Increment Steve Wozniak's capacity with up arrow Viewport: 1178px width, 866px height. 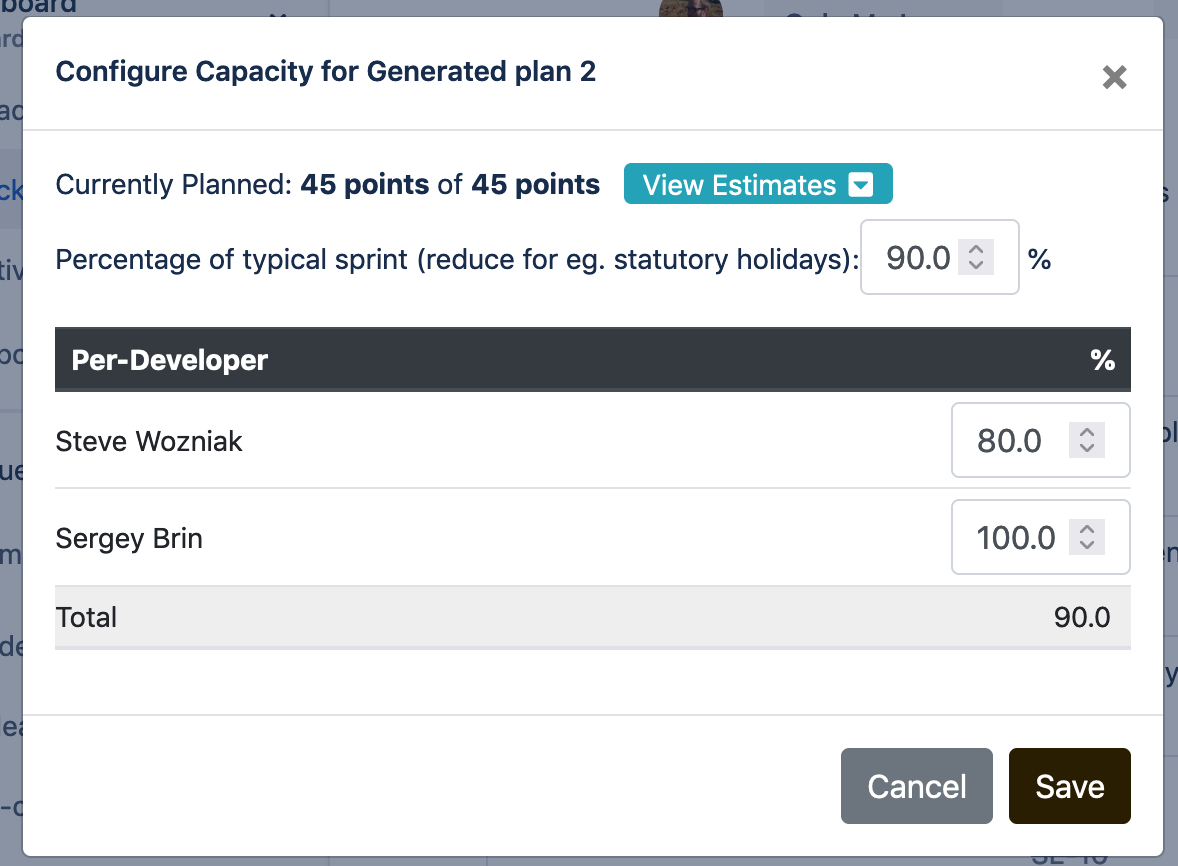click(x=1087, y=432)
